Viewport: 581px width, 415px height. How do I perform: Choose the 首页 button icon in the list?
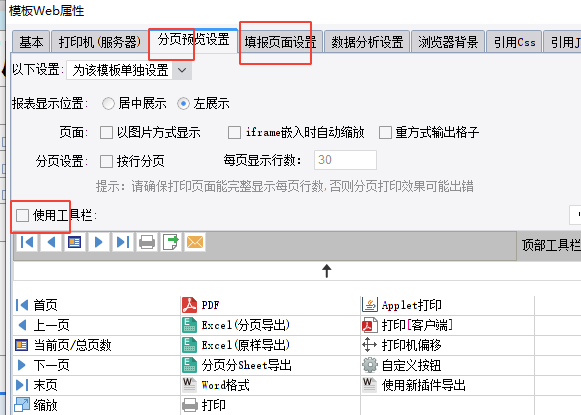22,305
